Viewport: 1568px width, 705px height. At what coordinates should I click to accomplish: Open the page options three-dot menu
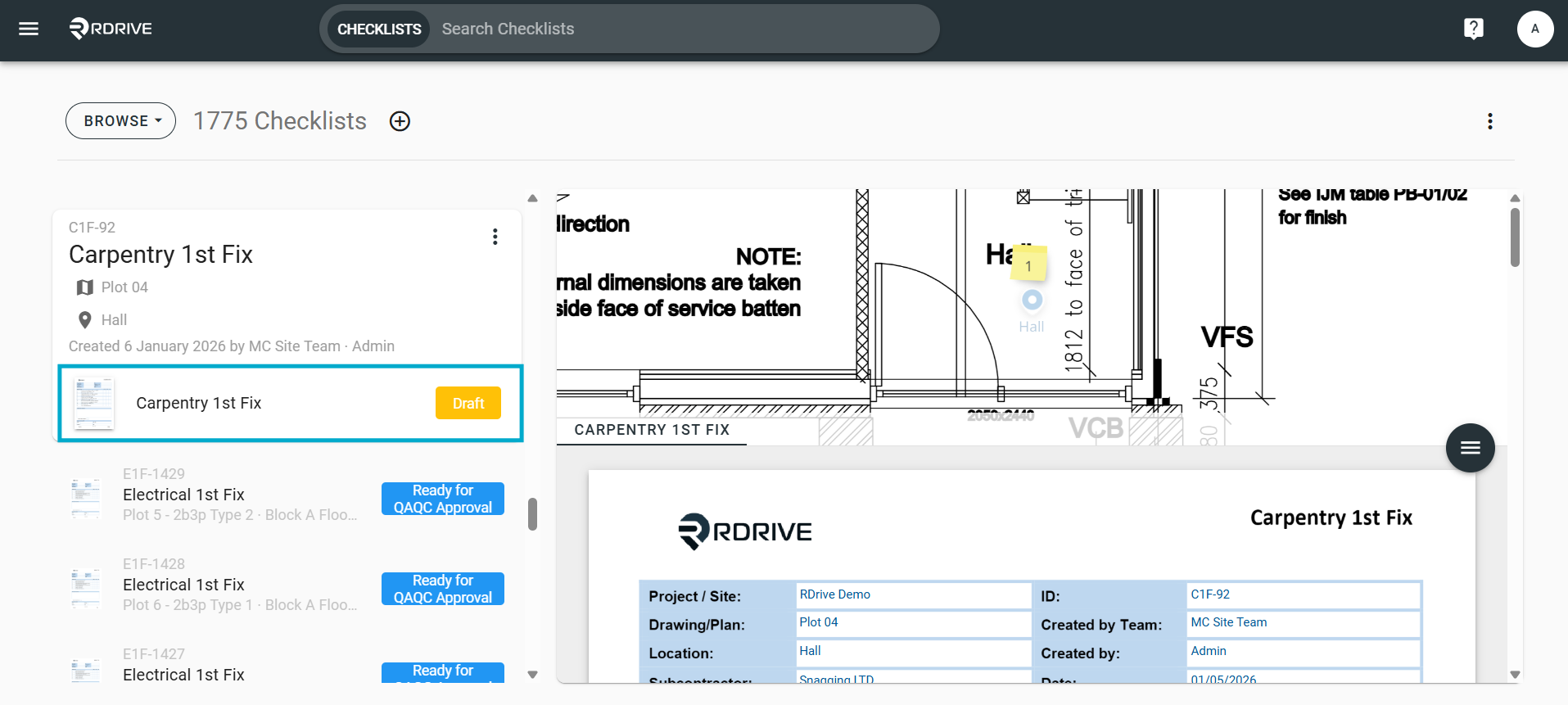[1489, 121]
